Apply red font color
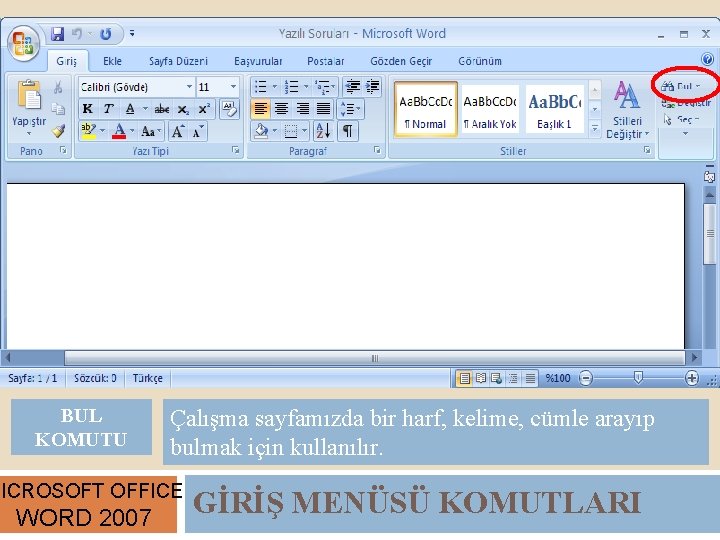The height and width of the screenshot is (540, 720). [x=119, y=131]
